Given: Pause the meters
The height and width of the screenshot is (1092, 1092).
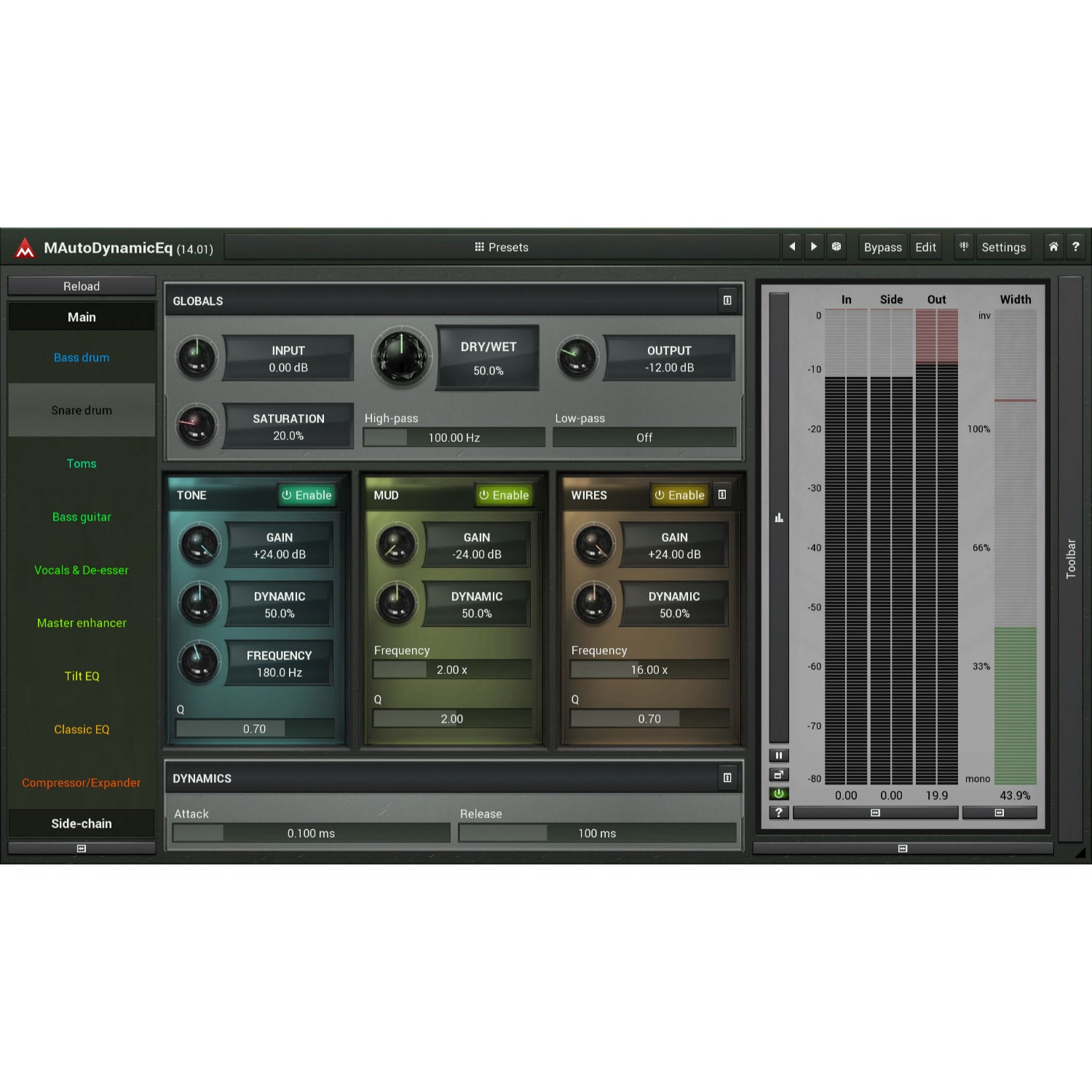Looking at the screenshot, I should click(x=779, y=756).
